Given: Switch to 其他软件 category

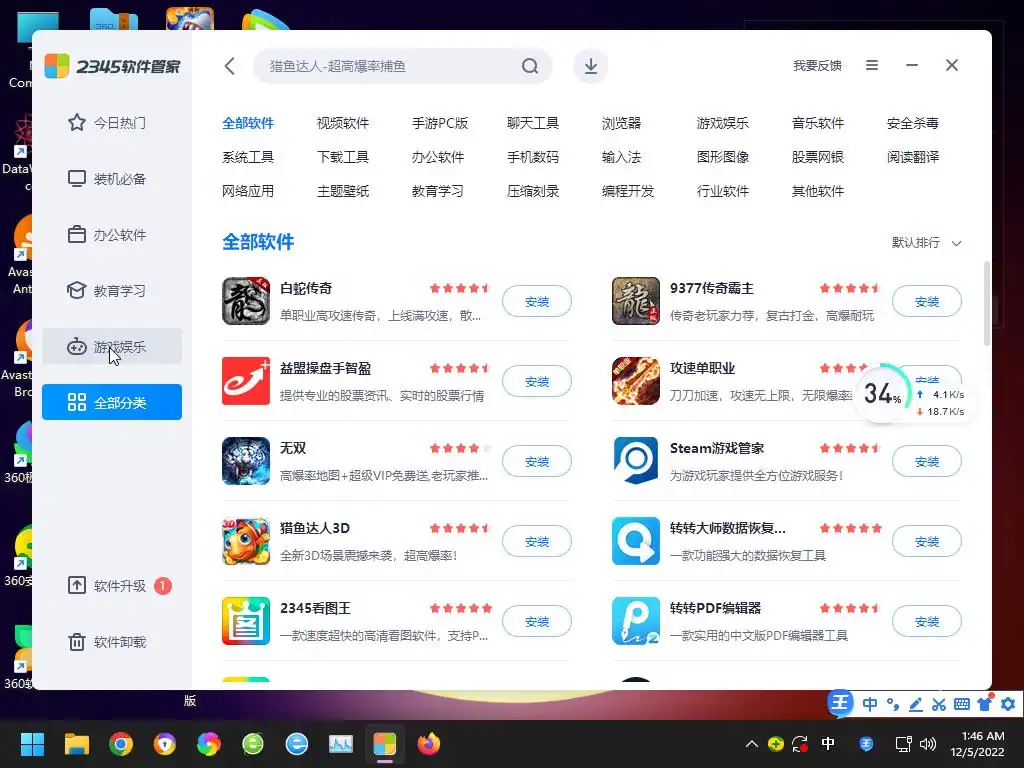Looking at the screenshot, I should click(x=818, y=191).
